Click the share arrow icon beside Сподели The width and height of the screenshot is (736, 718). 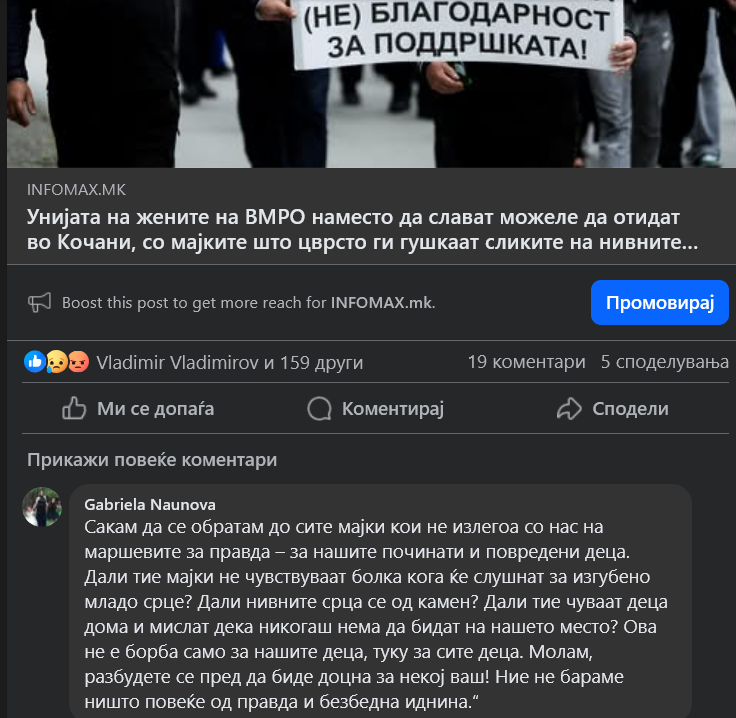[x=569, y=408]
